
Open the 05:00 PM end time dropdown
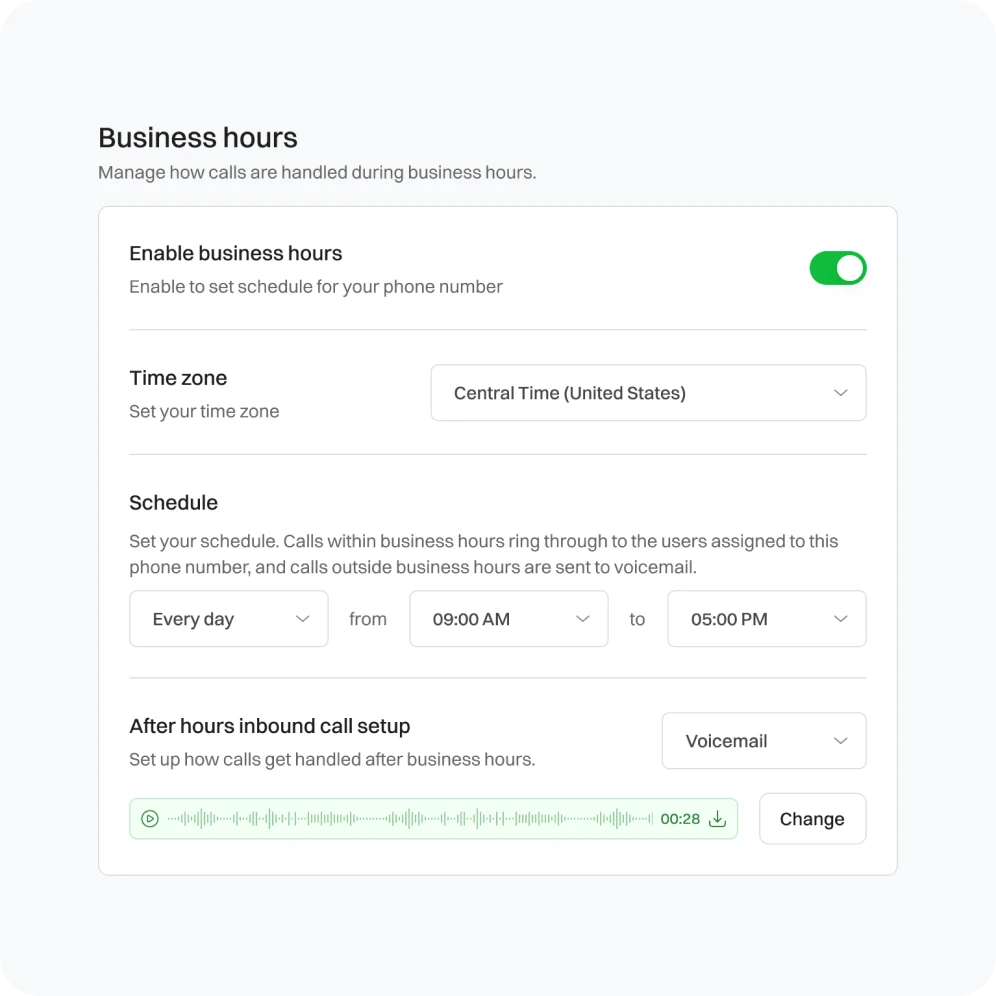pyautogui.click(x=765, y=619)
